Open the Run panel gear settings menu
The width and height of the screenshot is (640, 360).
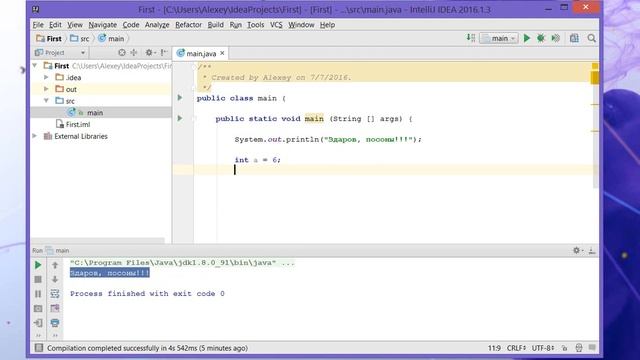pos(578,251)
